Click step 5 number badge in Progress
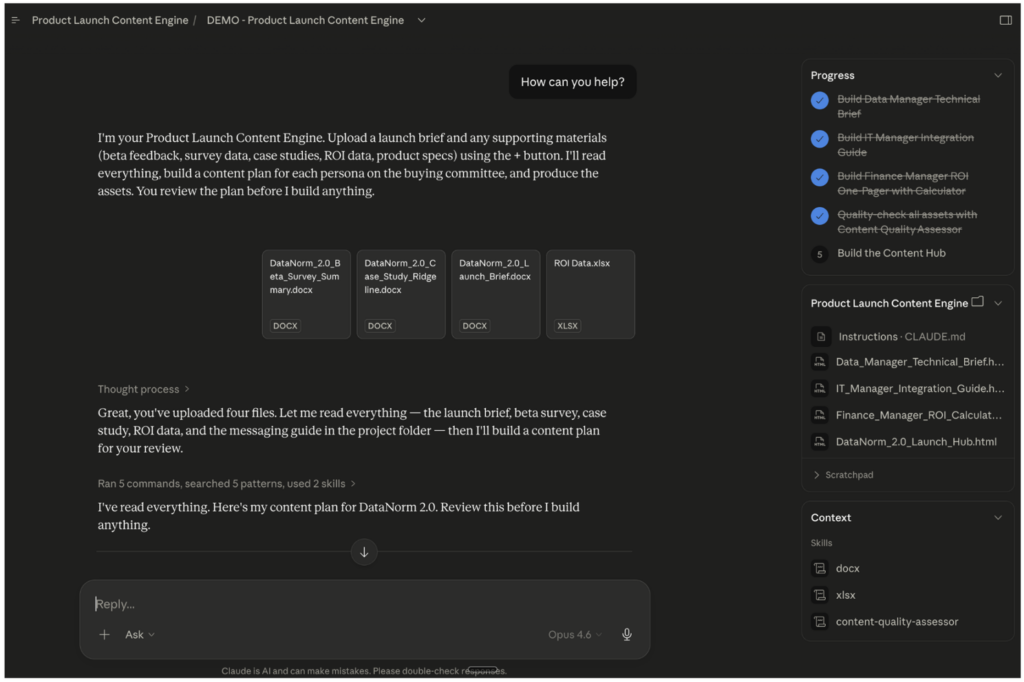 click(x=820, y=254)
